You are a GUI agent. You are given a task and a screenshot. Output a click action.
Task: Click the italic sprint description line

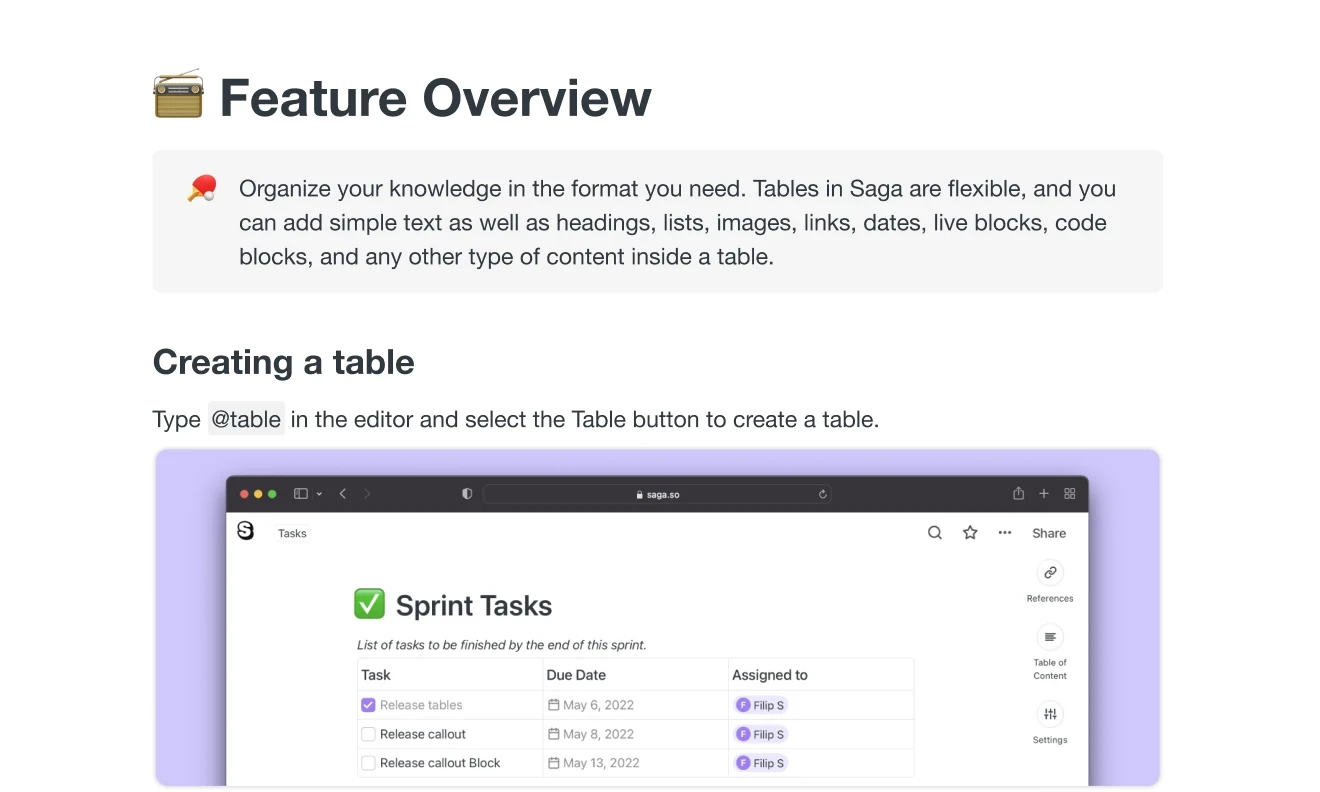pos(502,645)
